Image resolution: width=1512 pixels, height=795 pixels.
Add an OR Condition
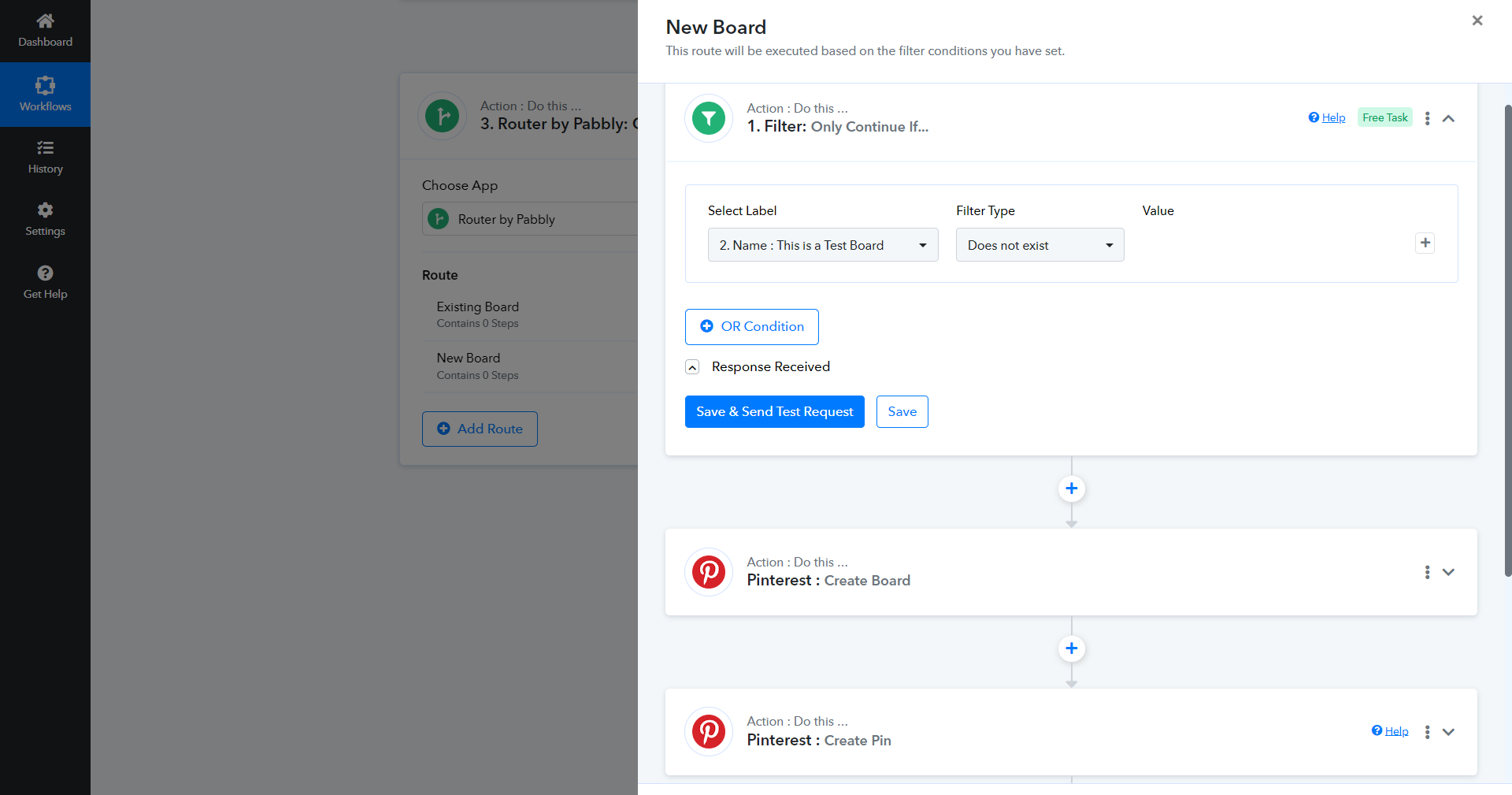click(x=751, y=326)
